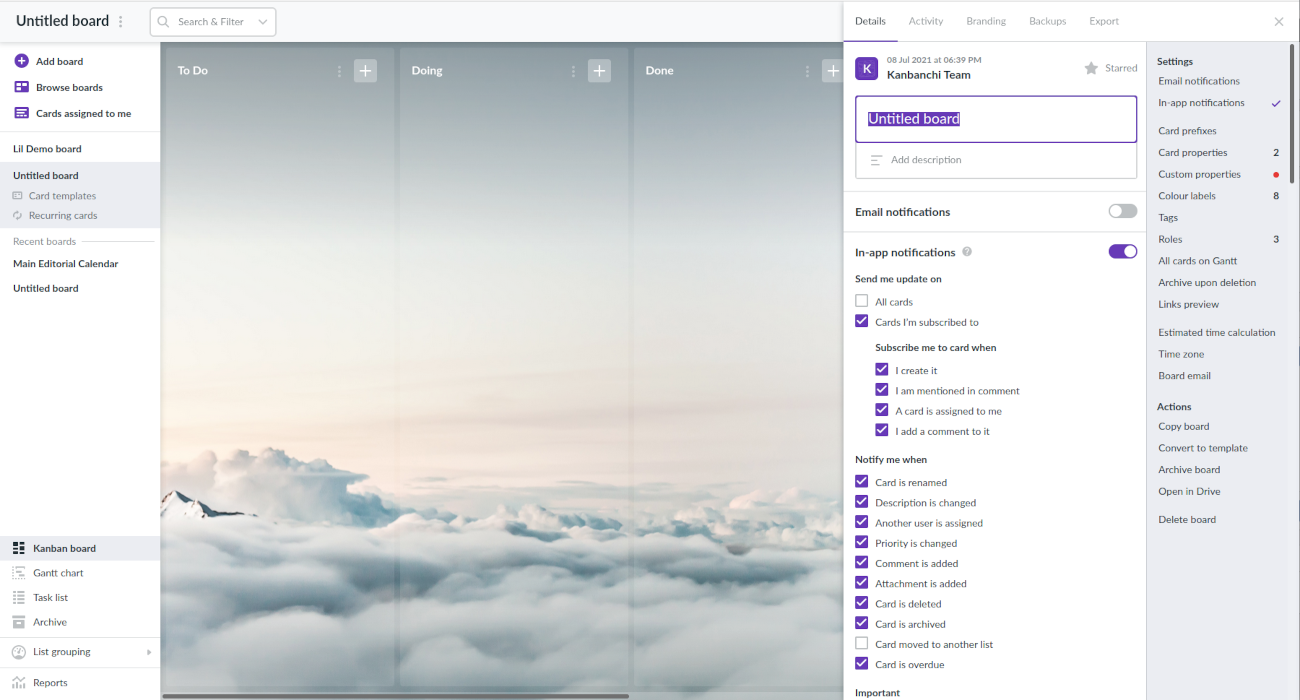Uncheck Card is renamed checkbox
The height and width of the screenshot is (700, 1300).
pos(862,481)
